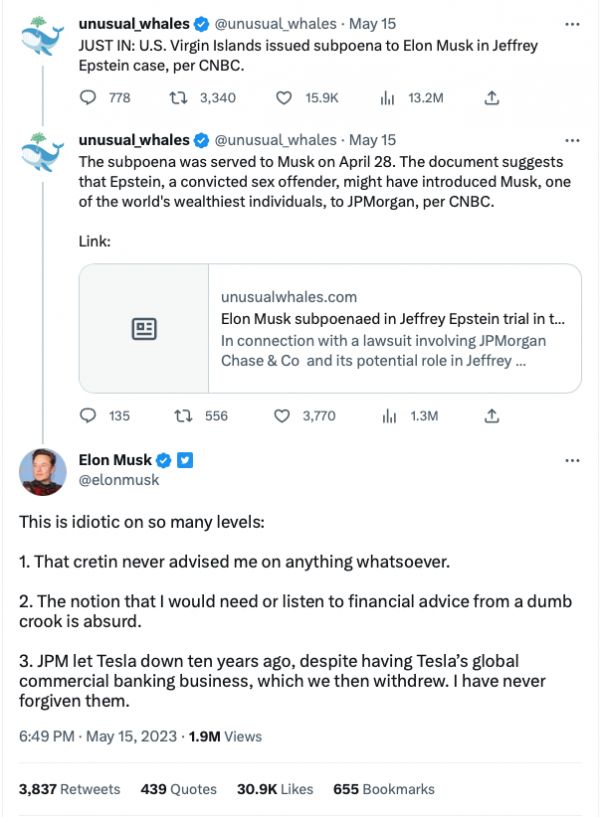Open more options on Elon Musk's tweet

point(572,460)
